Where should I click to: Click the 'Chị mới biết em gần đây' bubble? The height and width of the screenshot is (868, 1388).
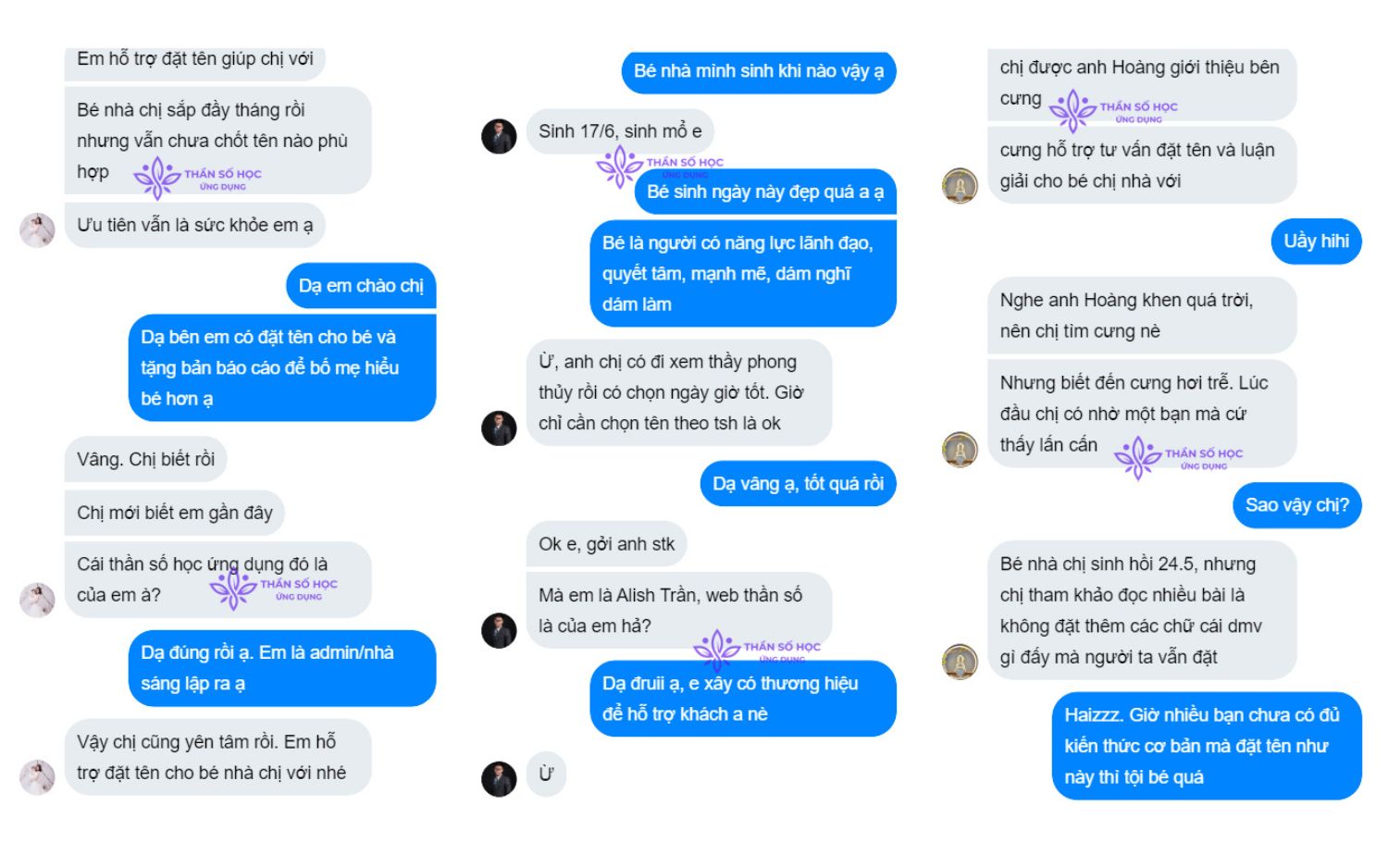(x=174, y=513)
